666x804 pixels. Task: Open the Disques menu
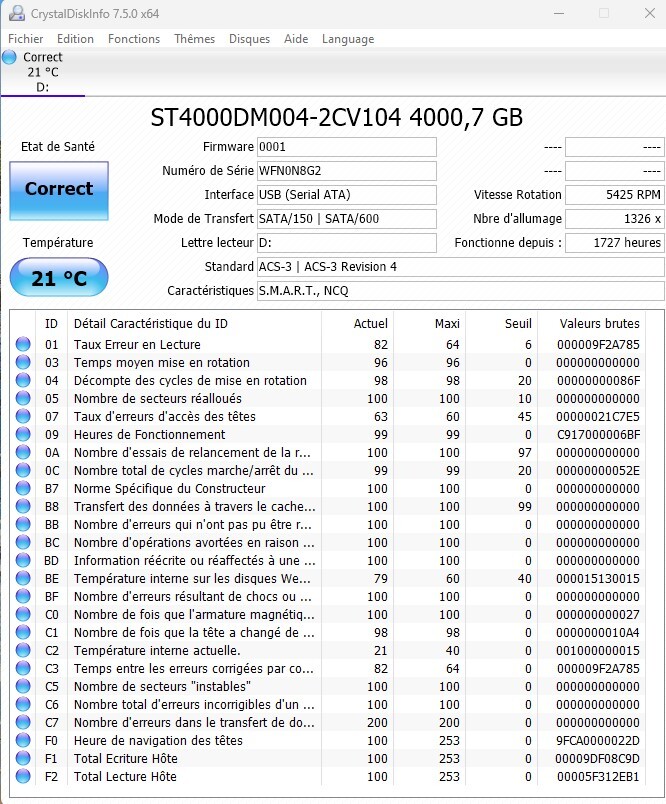click(249, 39)
